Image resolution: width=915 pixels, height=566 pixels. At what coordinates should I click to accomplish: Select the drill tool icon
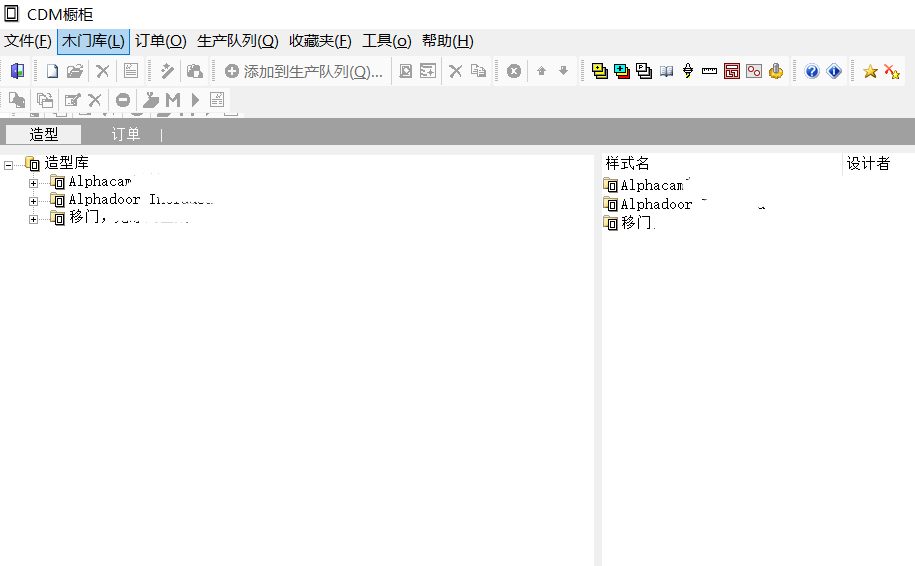click(688, 71)
